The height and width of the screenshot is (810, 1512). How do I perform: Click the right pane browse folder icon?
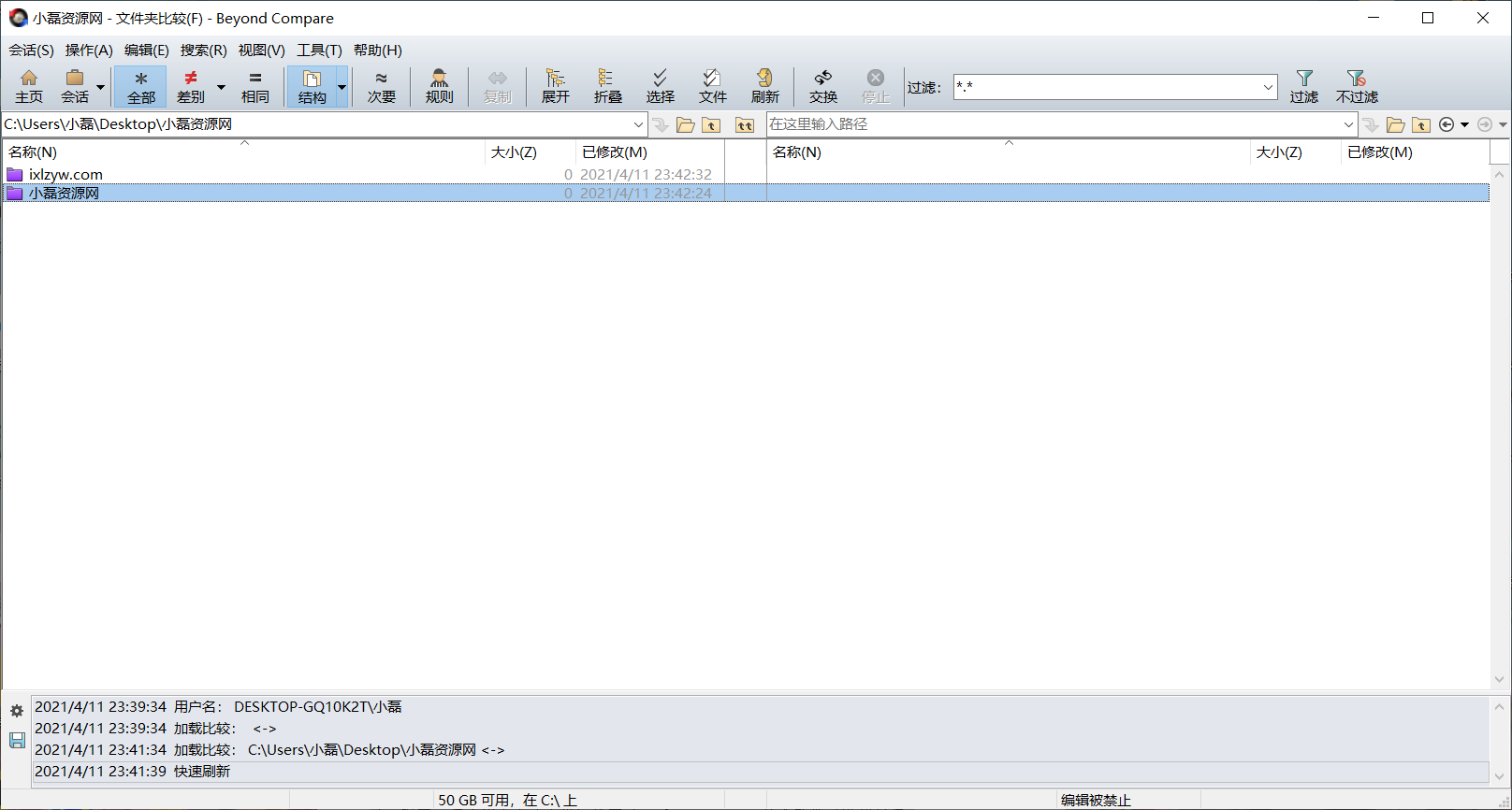(x=1396, y=125)
